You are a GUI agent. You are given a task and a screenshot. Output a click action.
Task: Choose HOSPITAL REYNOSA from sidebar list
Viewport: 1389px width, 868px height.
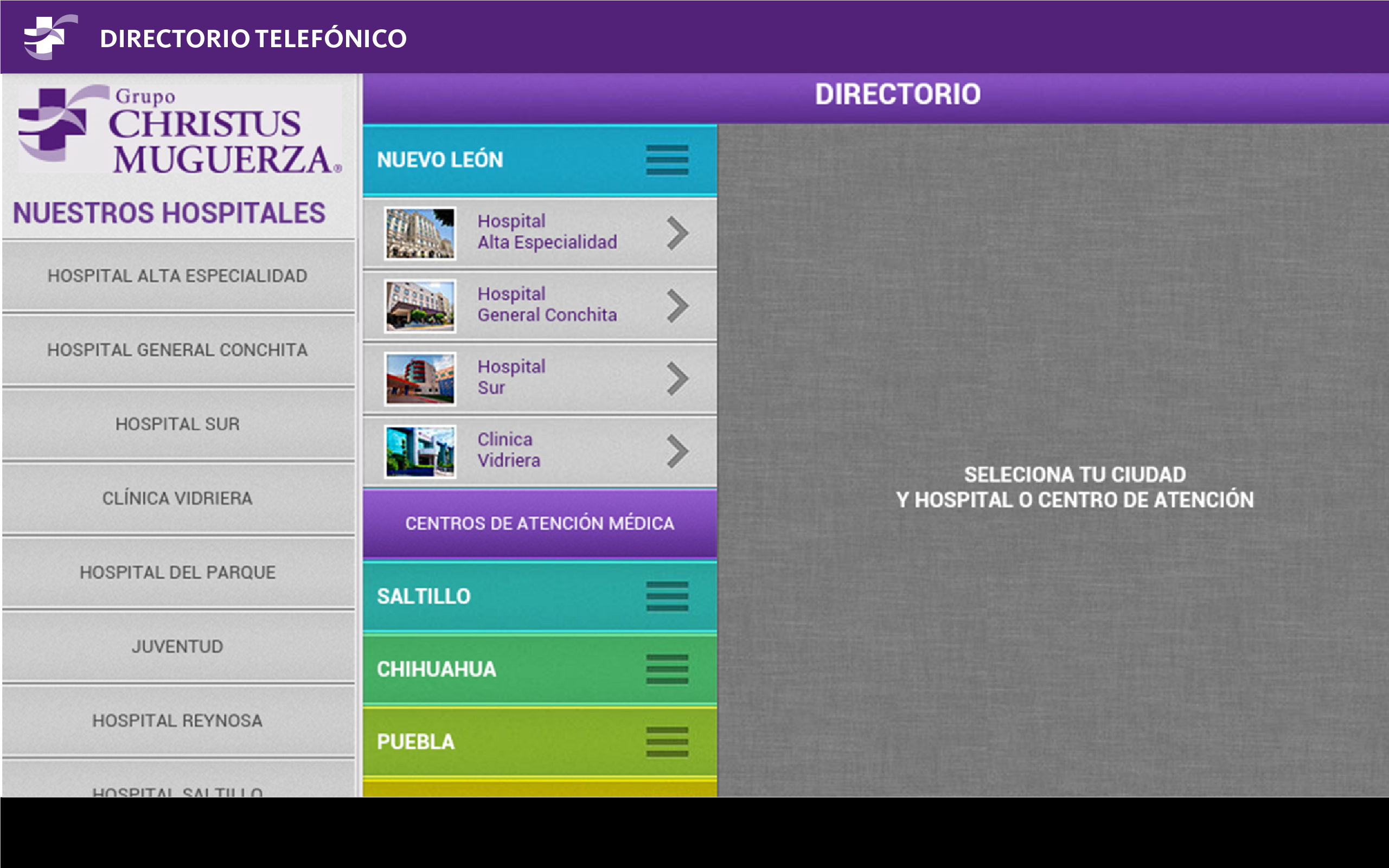[177, 721]
